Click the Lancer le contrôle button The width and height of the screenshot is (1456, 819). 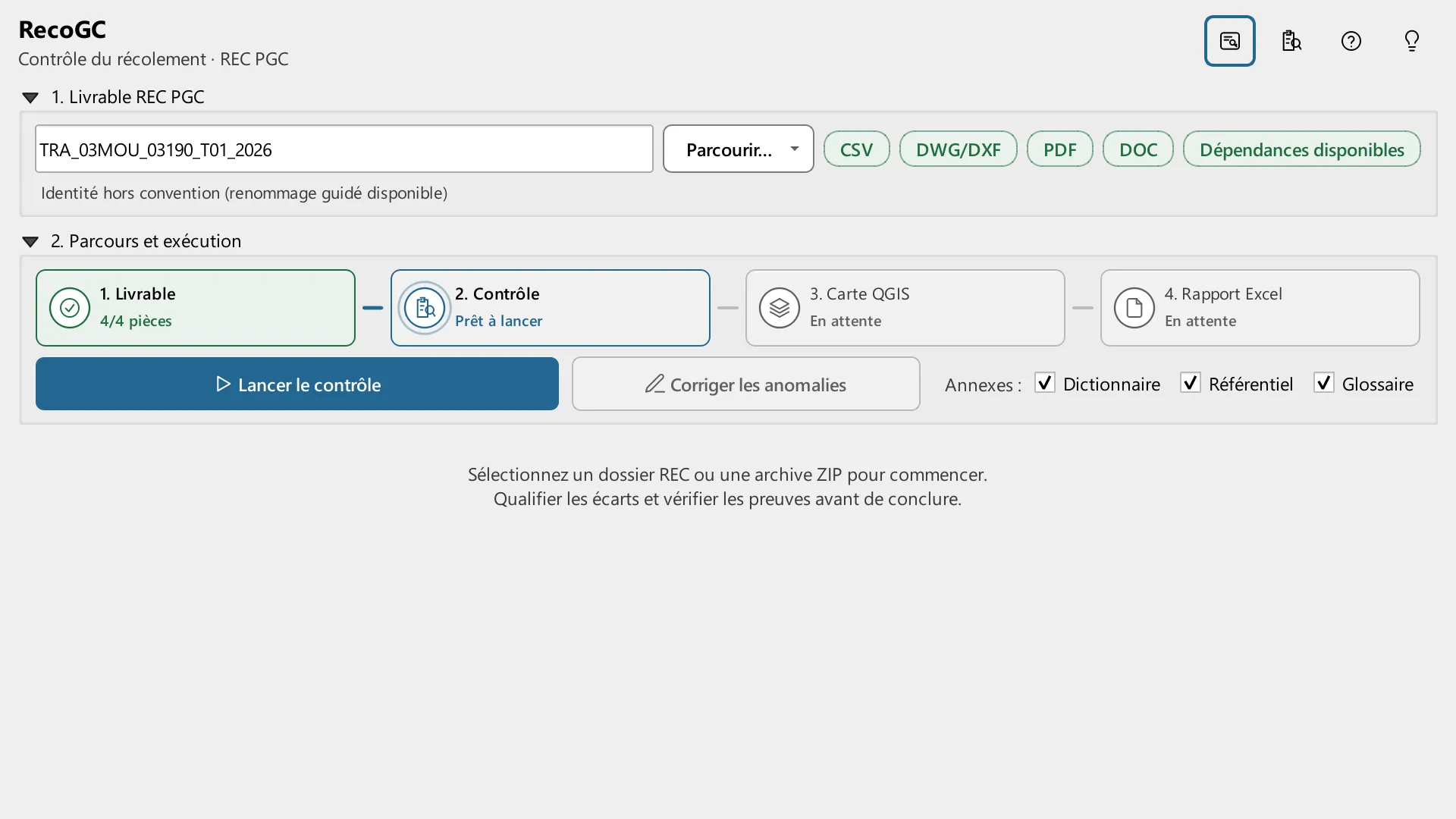point(297,384)
